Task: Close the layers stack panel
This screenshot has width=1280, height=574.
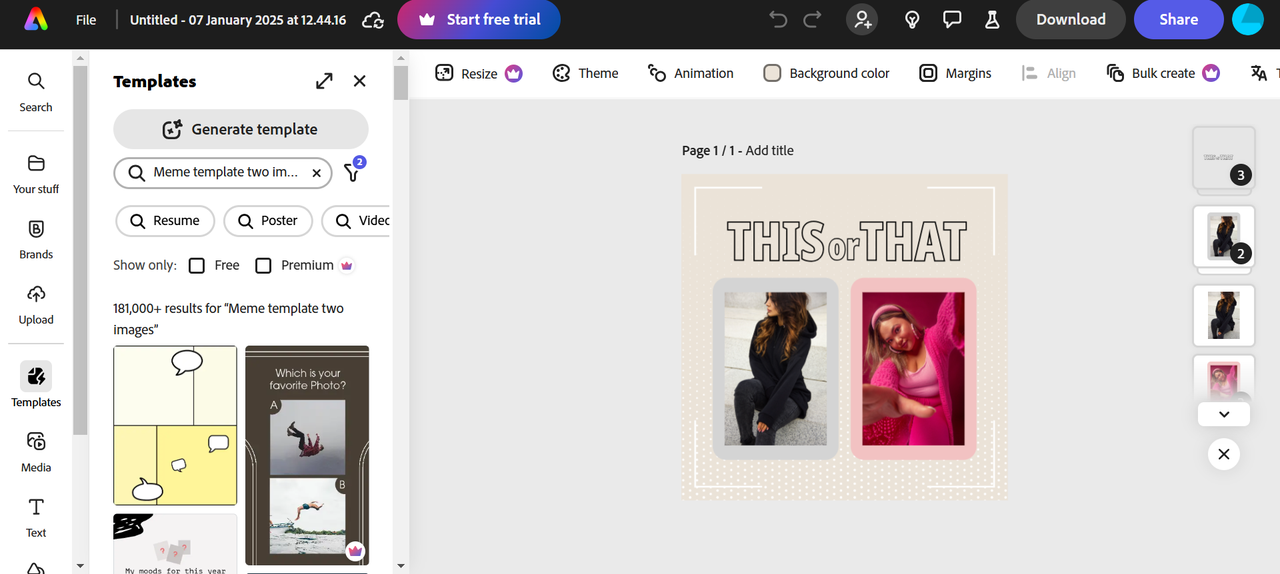Action: 1223,455
